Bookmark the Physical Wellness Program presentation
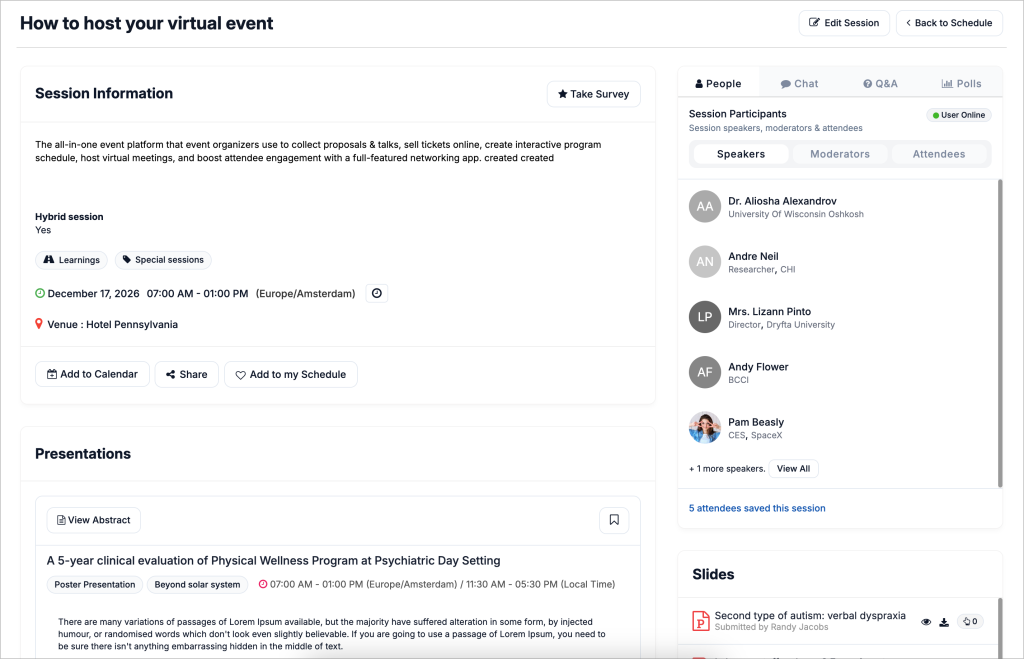Screen dimensions: 1024x659 [x=614, y=519]
